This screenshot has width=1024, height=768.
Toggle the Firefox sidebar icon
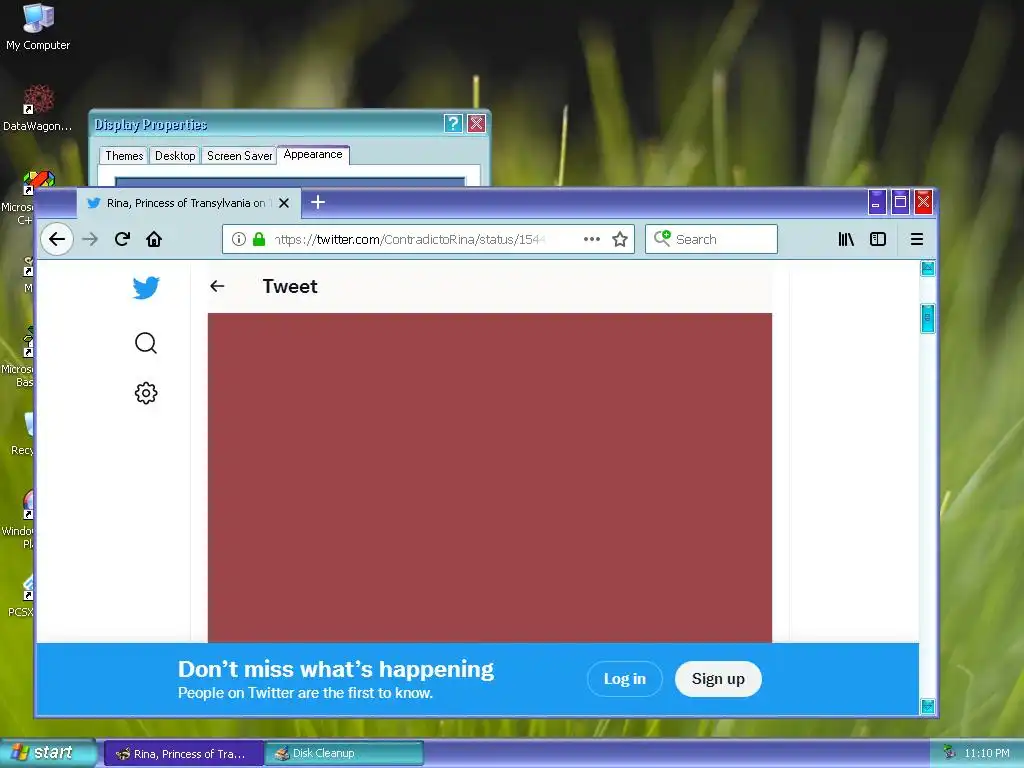point(878,239)
